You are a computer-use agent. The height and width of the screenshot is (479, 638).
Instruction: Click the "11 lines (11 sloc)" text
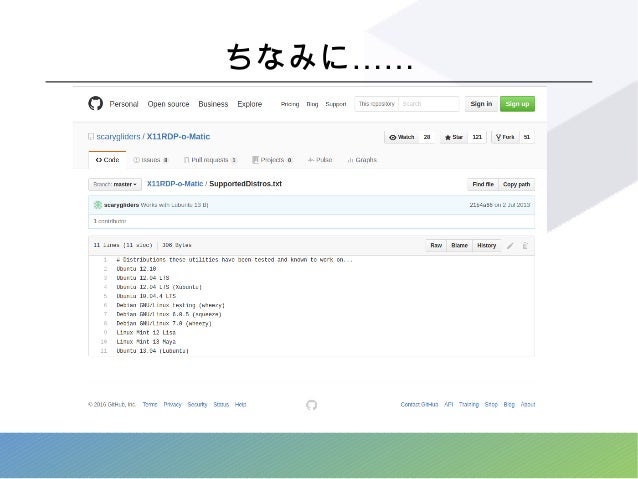(123, 245)
